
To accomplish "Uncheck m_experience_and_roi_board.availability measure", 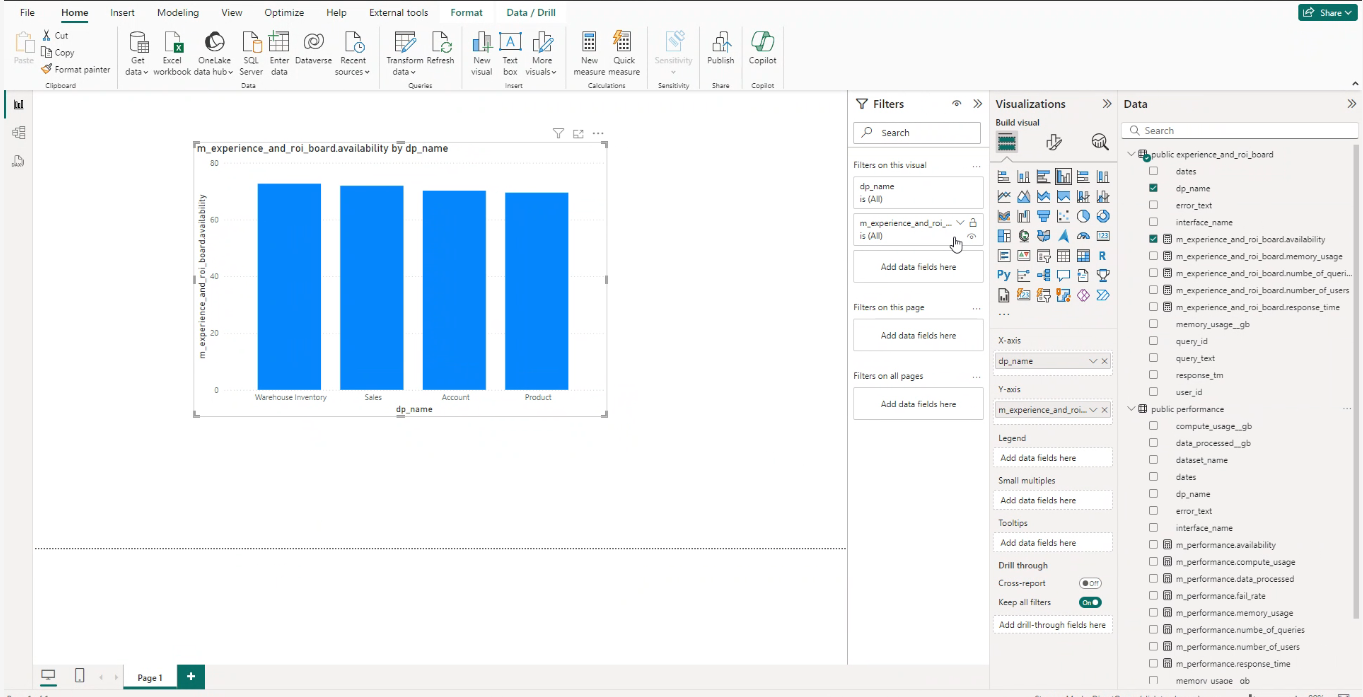I will click(1153, 239).
